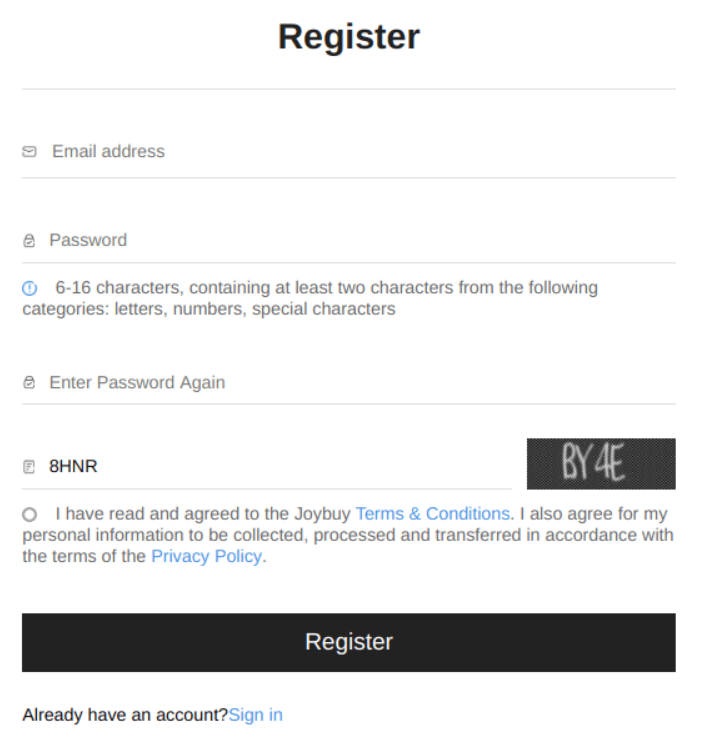Click the envelope icon beside Email address
Viewport: 702px width, 743px height.
click(x=29, y=152)
